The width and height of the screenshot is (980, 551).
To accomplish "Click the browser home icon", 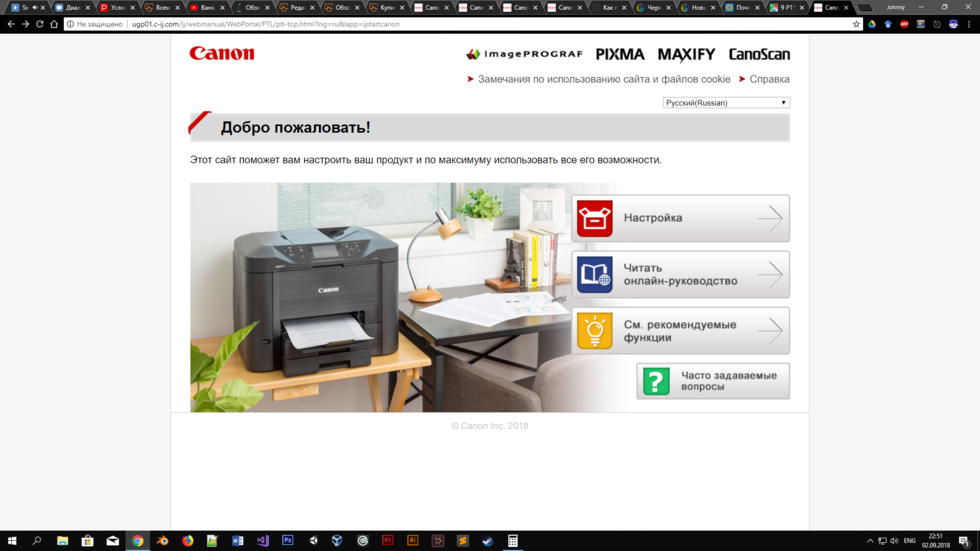I will coord(54,24).
